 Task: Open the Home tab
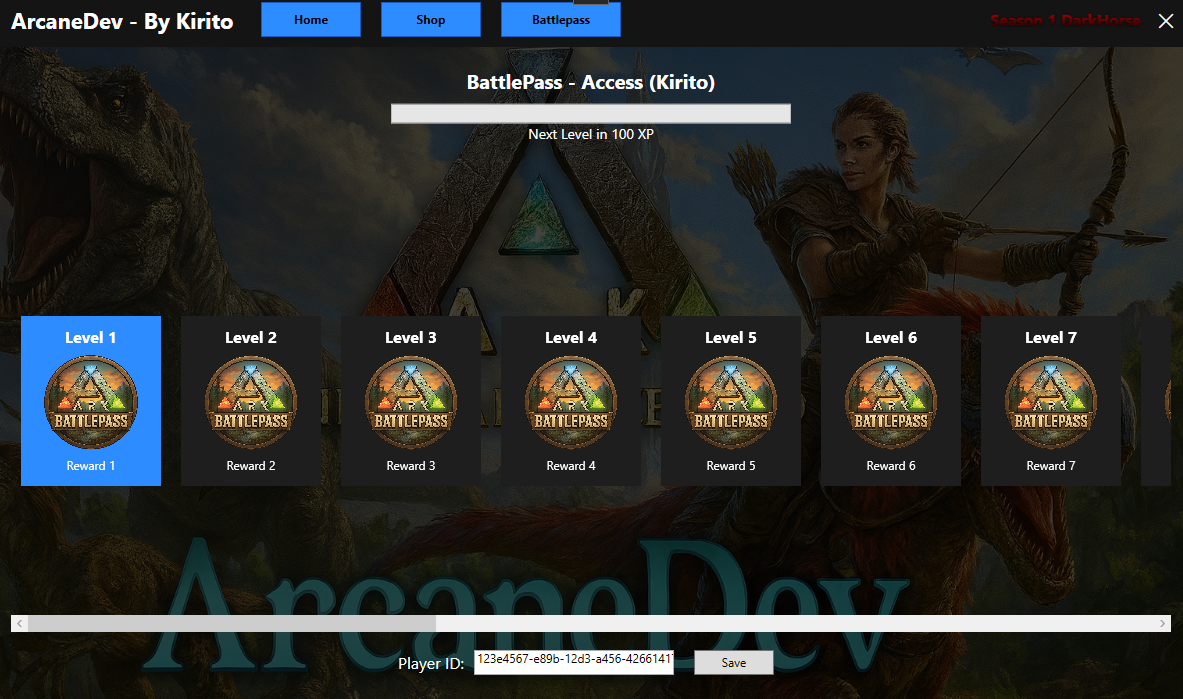[x=311, y=20]
